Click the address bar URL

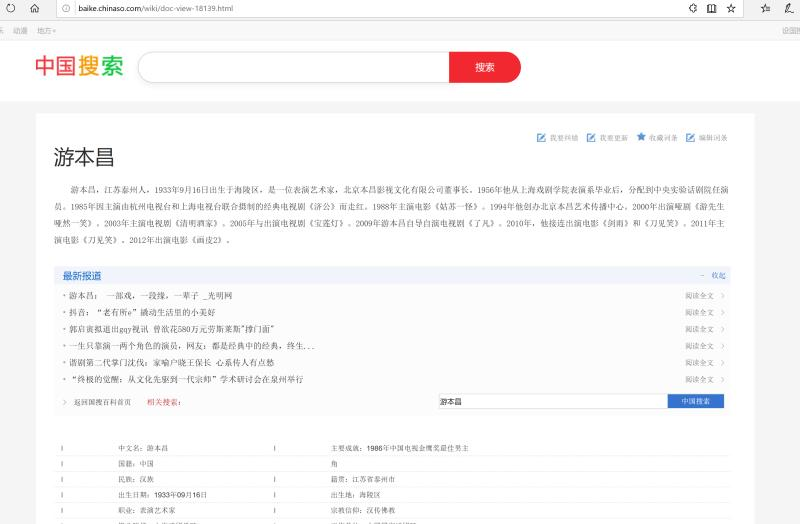click(x=156, y=8)
